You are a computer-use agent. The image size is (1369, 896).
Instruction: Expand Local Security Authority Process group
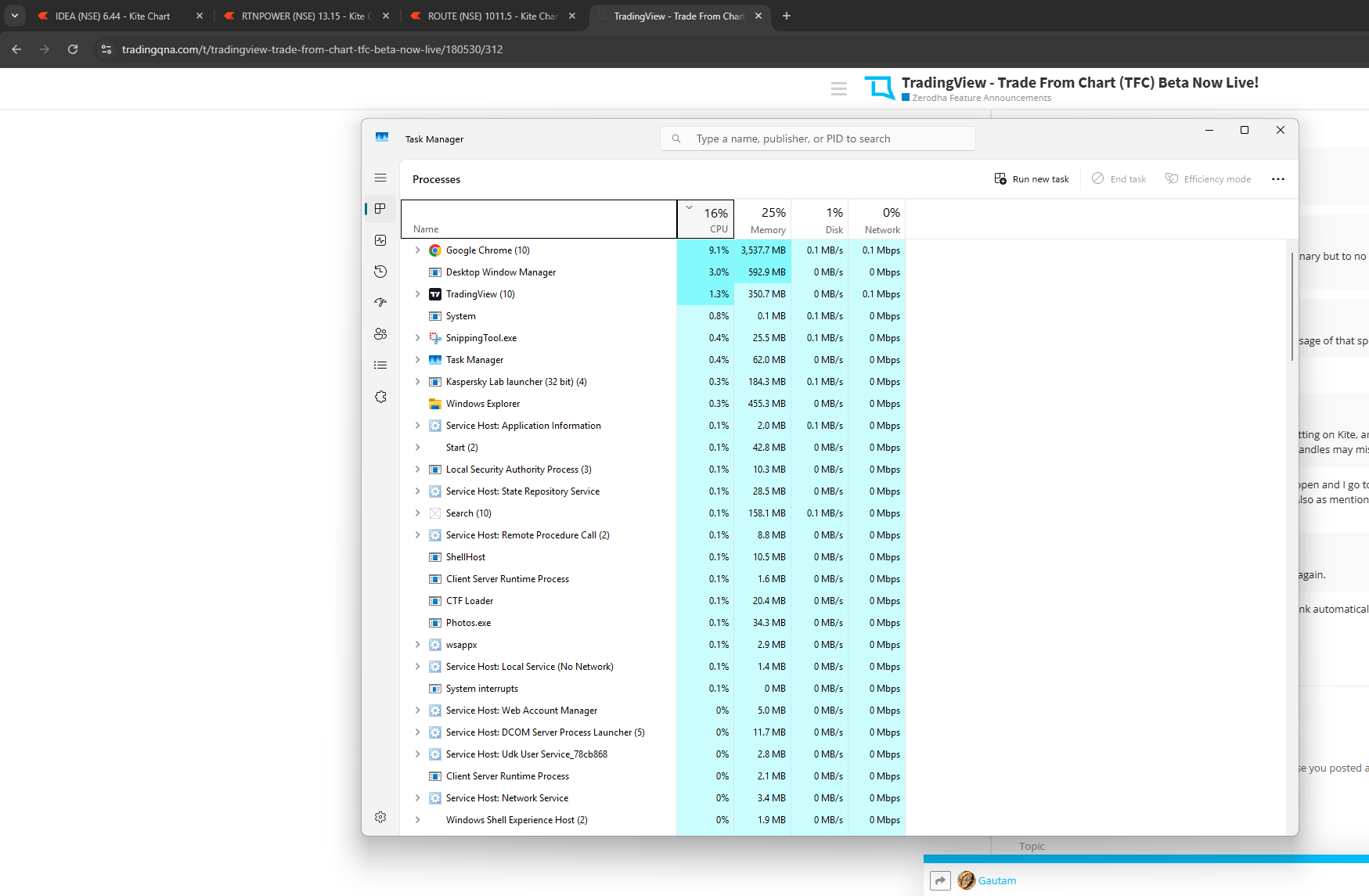coord(417,470)
